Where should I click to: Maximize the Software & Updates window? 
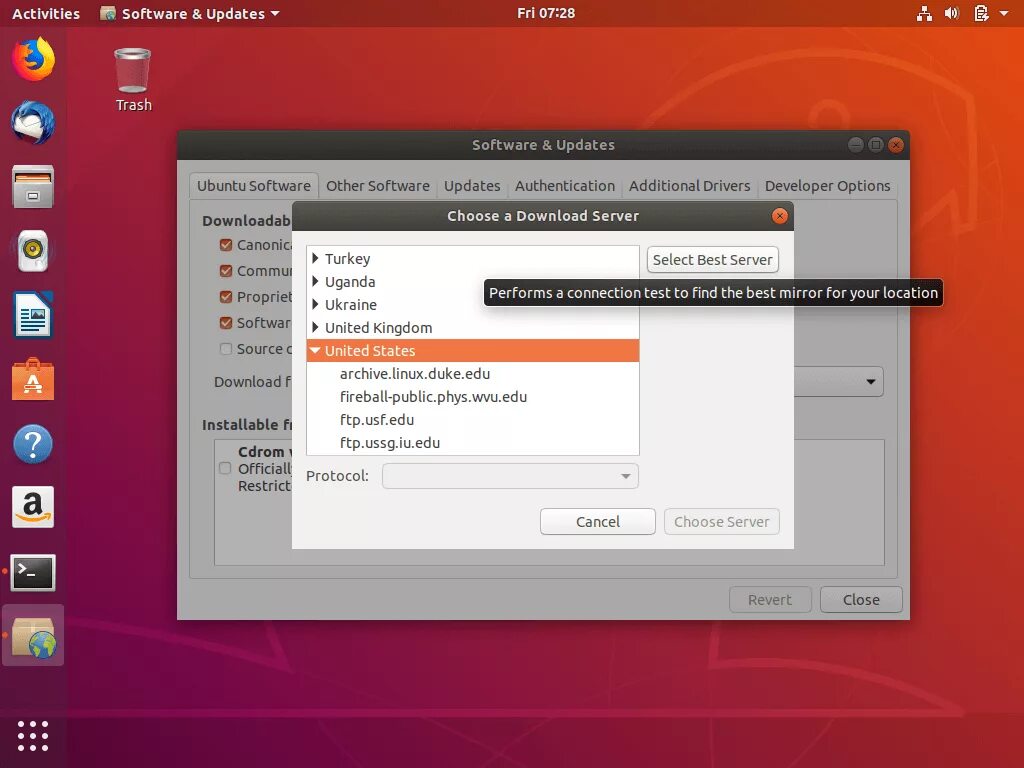[x=876, y=145]
